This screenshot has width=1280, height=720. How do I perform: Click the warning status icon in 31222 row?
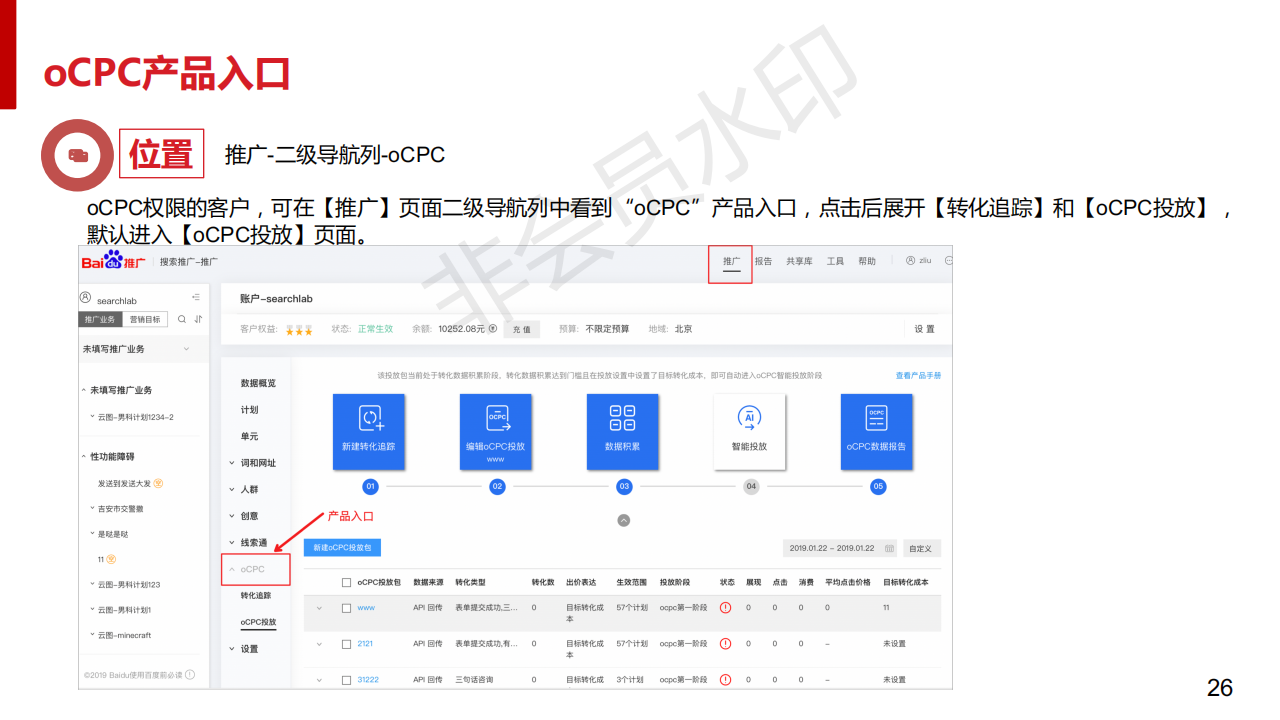pyautogui.click(x=726, y=679)
